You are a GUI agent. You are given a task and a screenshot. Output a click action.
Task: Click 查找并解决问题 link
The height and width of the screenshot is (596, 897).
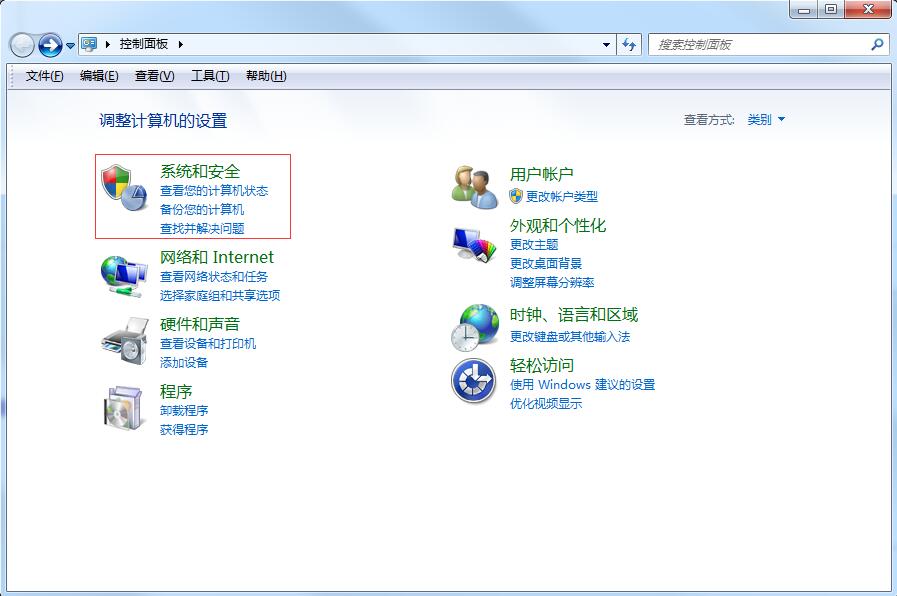(x=202, y=228)
